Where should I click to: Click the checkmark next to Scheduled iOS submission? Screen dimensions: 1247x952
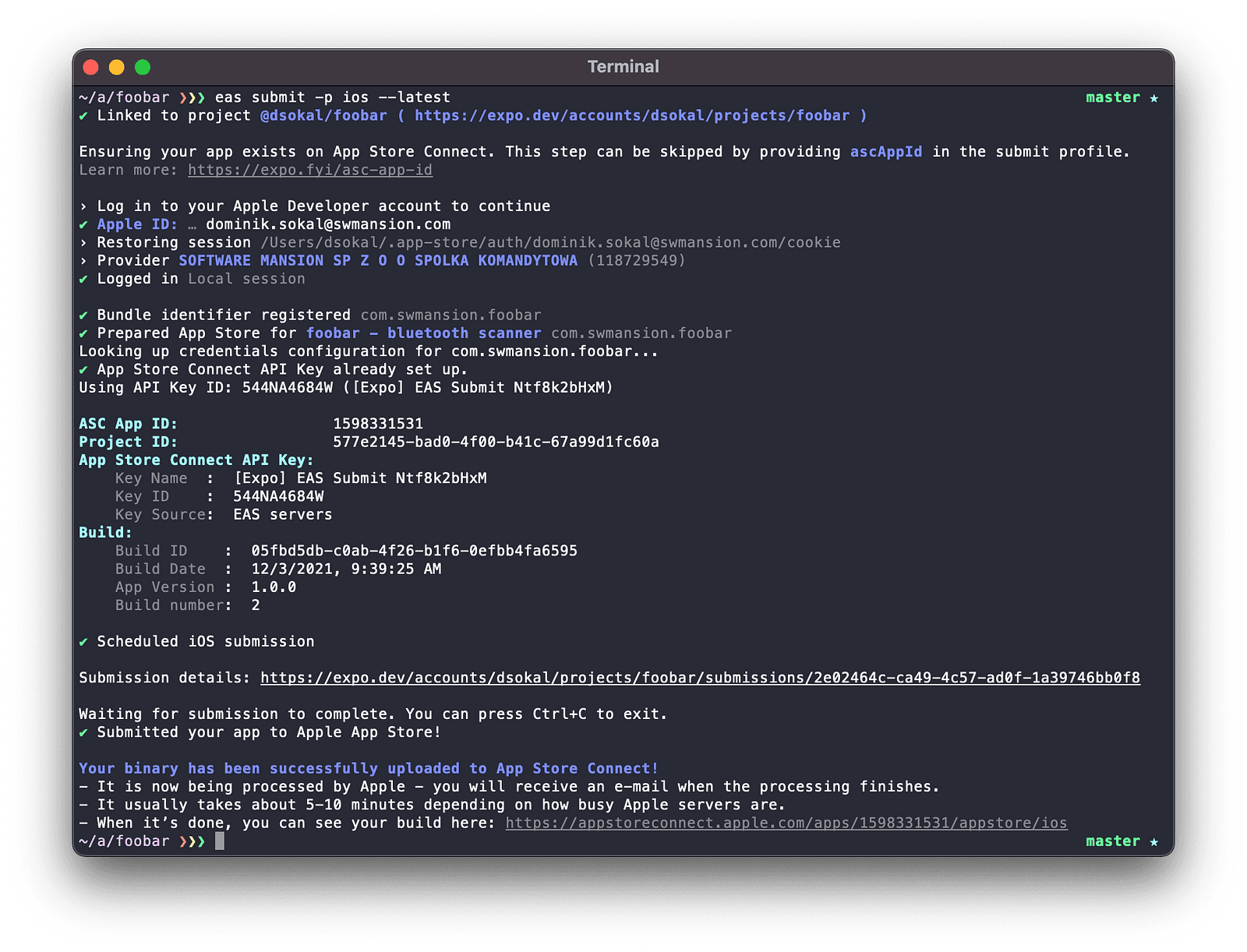coord(83,642)
